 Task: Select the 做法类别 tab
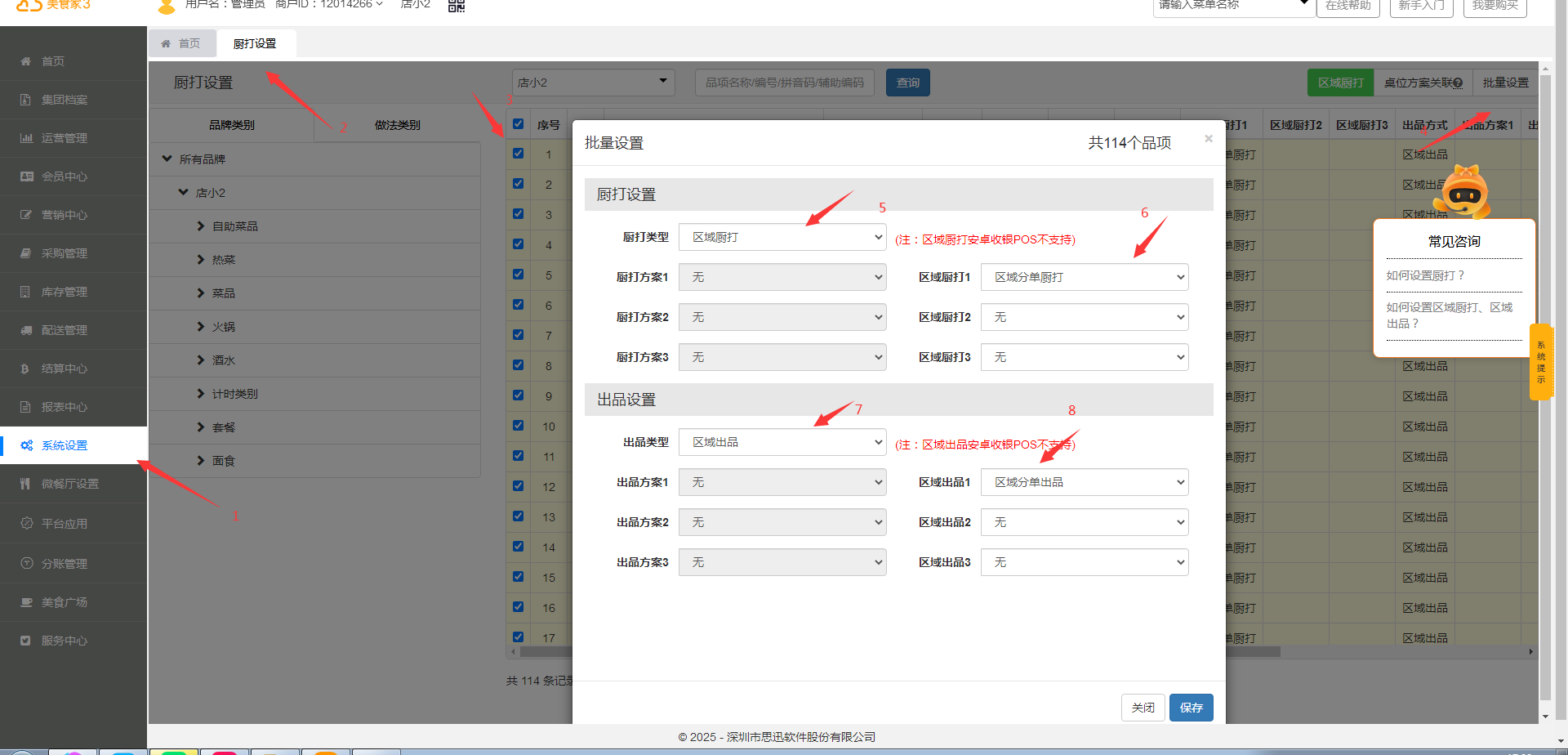(x=397, y=125)
